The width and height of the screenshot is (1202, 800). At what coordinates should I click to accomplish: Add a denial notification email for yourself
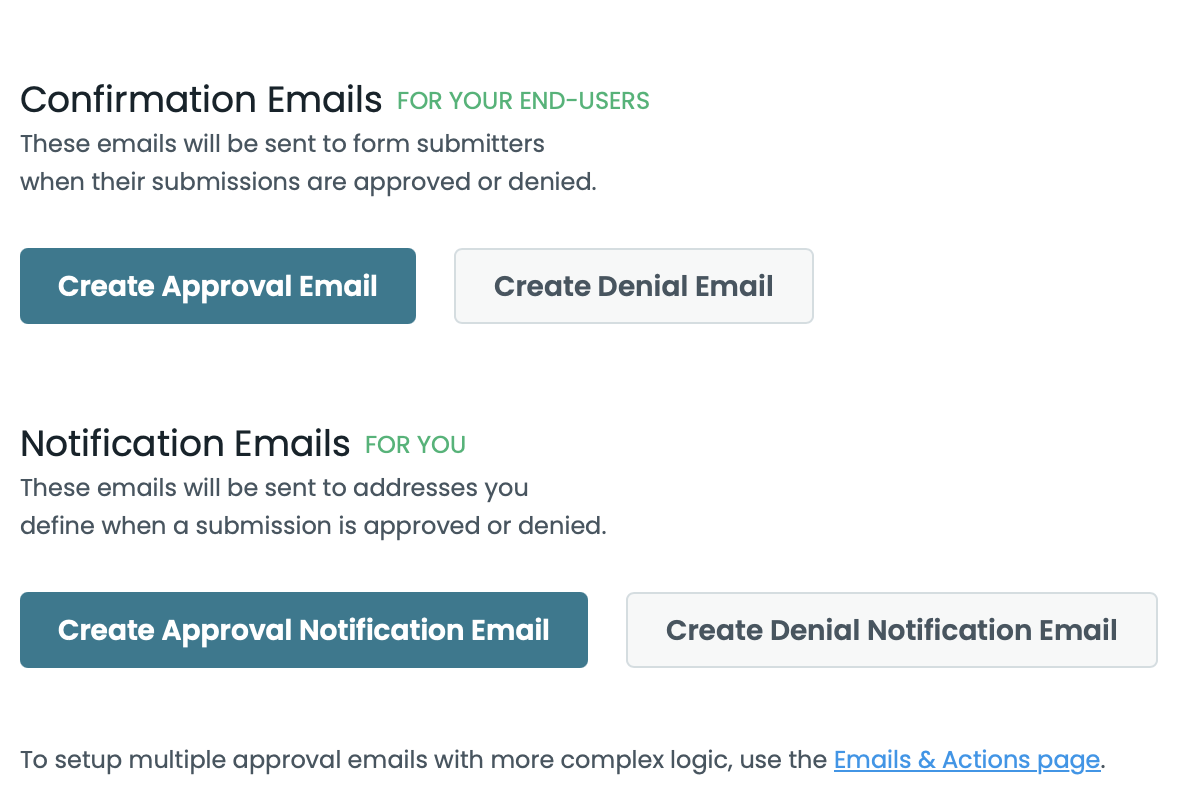click(891, 630)
